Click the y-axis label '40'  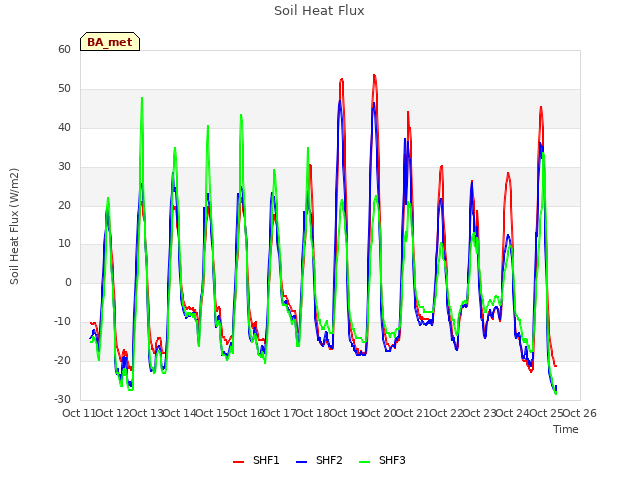[x=64, y=128]
